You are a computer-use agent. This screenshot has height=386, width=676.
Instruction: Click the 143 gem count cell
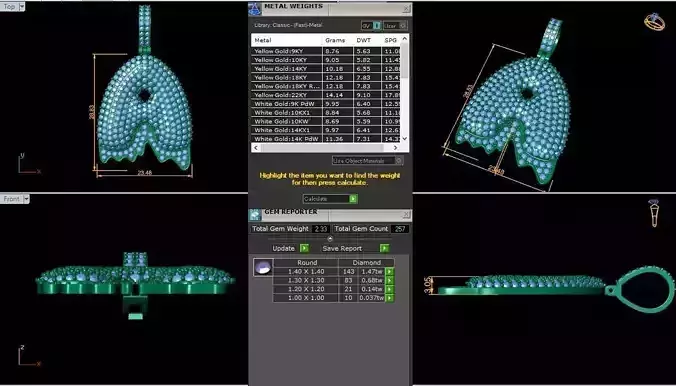tap(349, 272)
